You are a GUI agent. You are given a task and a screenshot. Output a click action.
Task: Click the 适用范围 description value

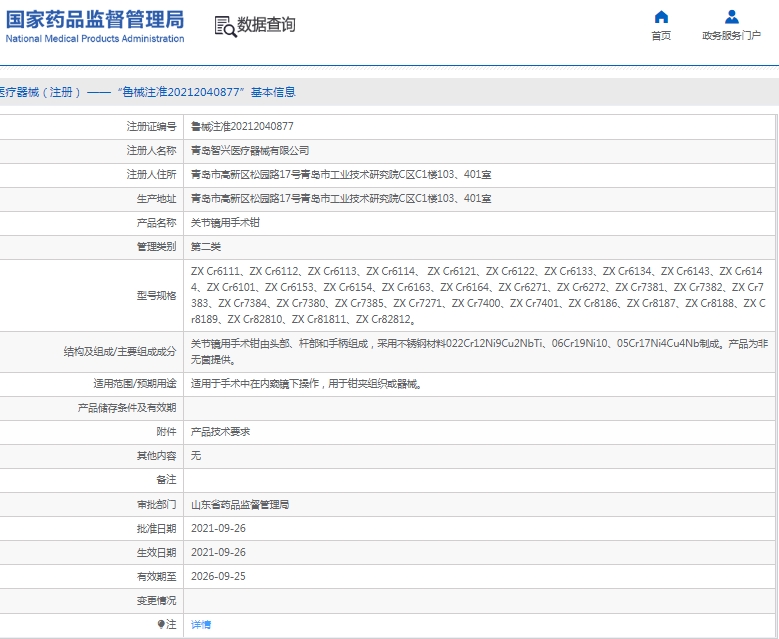(x=307, y=384)
